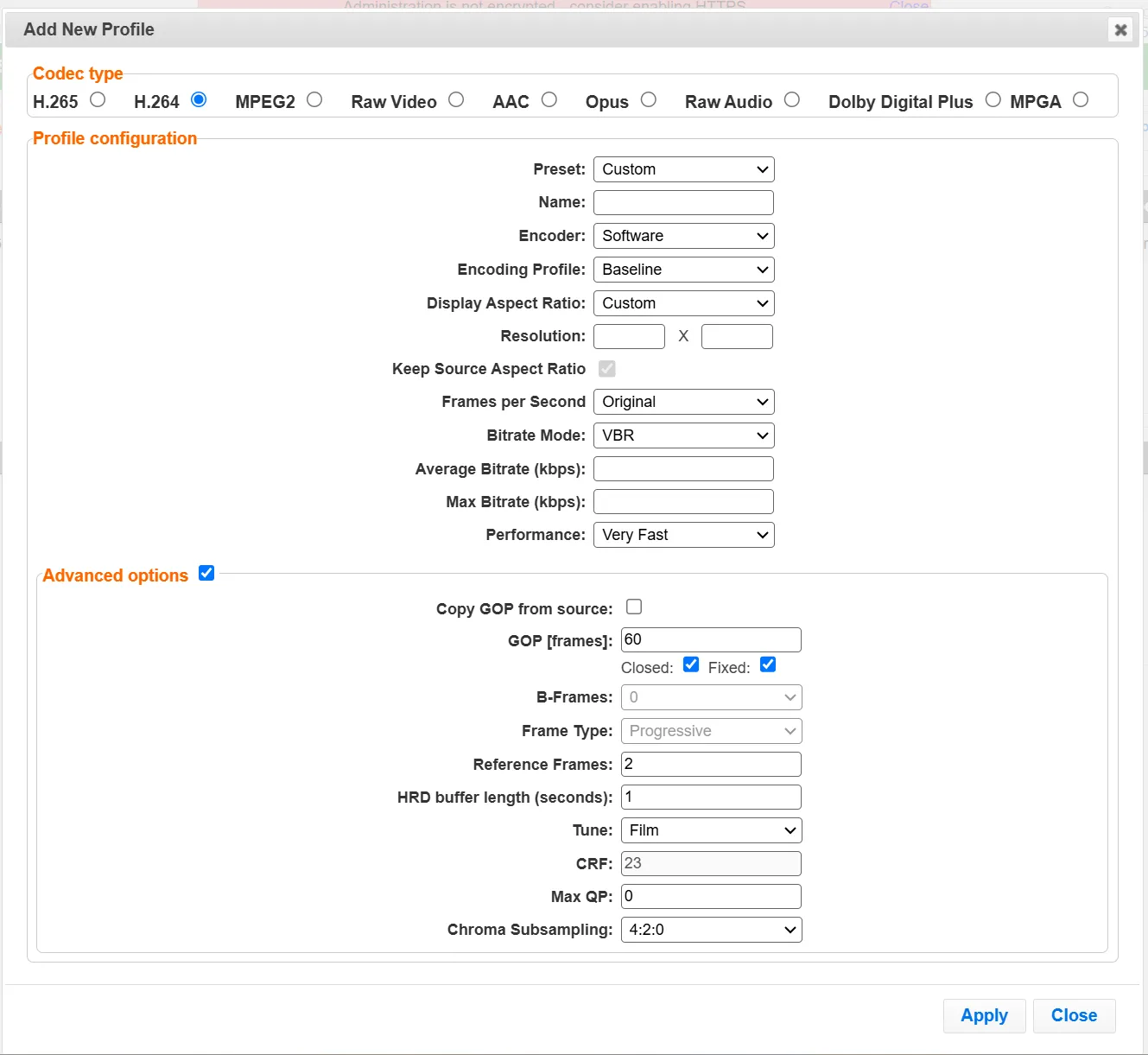
Task: Click the GOP frames field
Action: tap(711, 639)
